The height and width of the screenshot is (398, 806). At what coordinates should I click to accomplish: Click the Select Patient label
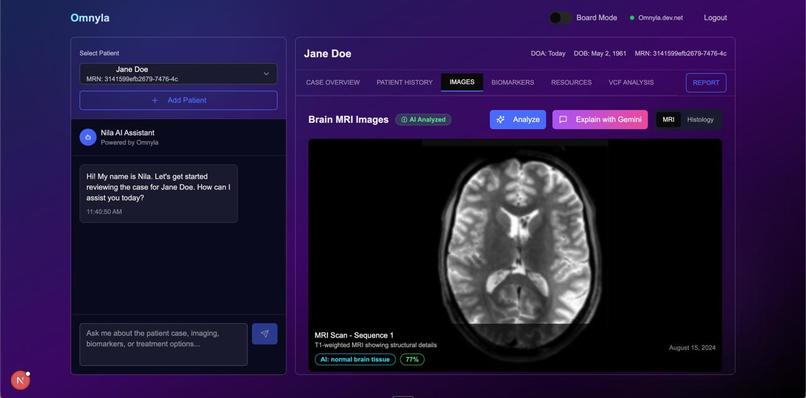point(99,53)
